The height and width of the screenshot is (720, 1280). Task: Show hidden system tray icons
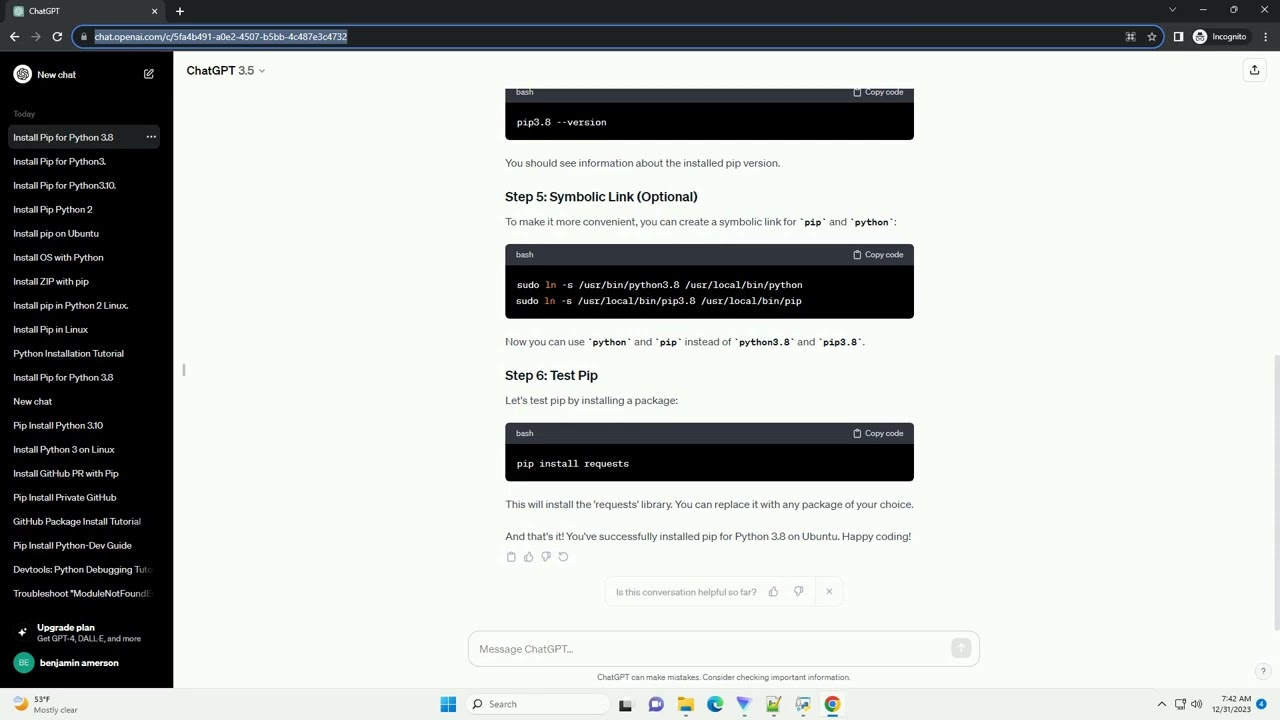click(x=1162, y=704)
